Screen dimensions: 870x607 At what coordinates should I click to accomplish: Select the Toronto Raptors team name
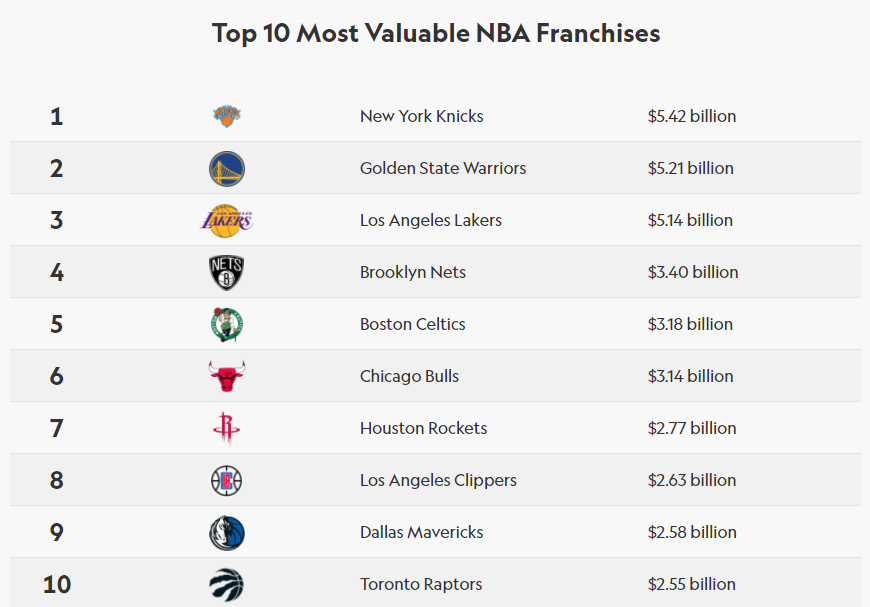[x=421, y=584]
